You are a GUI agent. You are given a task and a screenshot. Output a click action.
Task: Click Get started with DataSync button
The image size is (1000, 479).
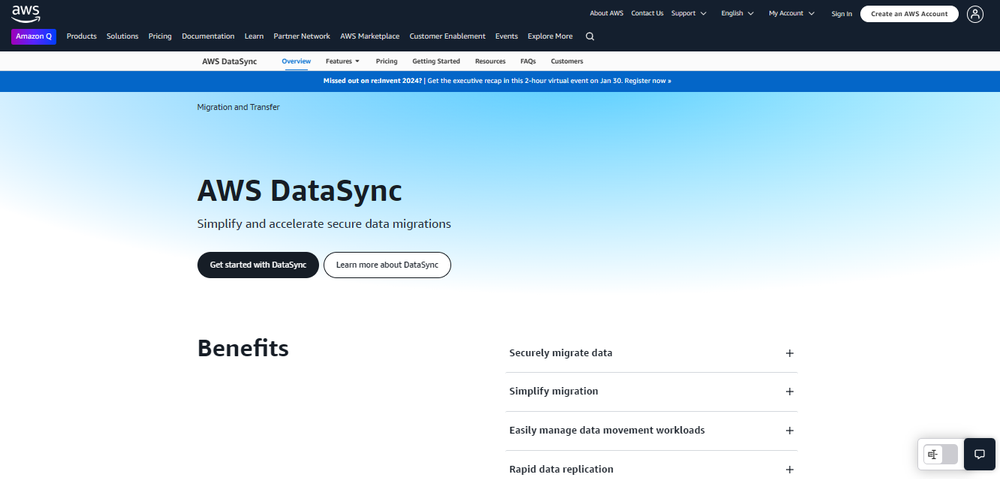point(258,265)
